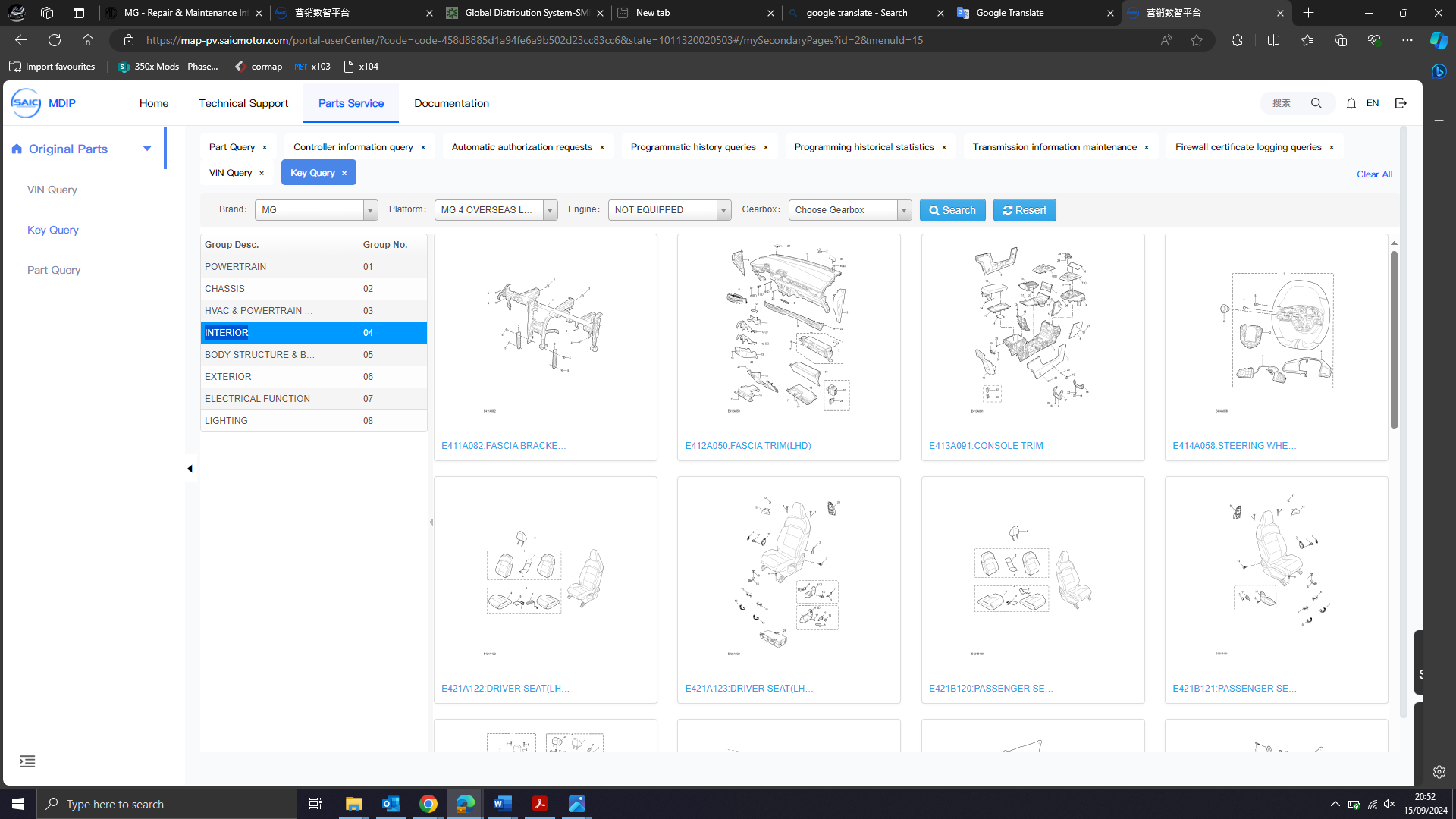This screenshot has height=819, width=1456.
Task: Open E412A050:FASCIA TRIM(LHD) link
Action: pos(748,446)
